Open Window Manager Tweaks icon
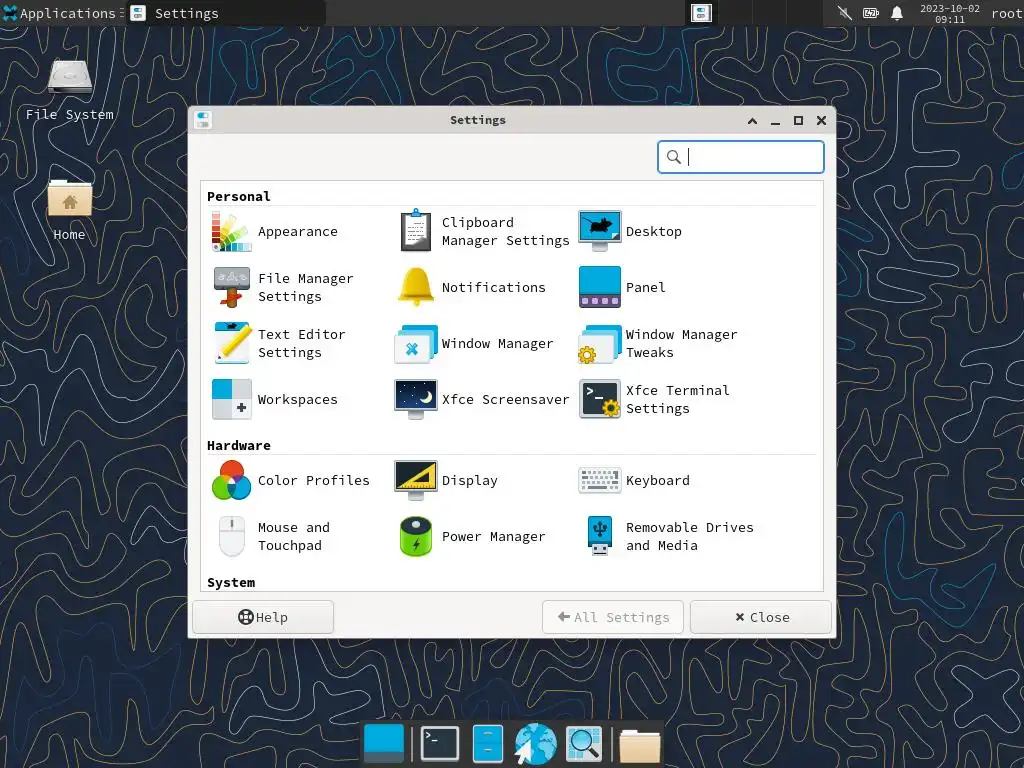The height and width of the screenshot is (768, 1024). click(x=600, y=344)
